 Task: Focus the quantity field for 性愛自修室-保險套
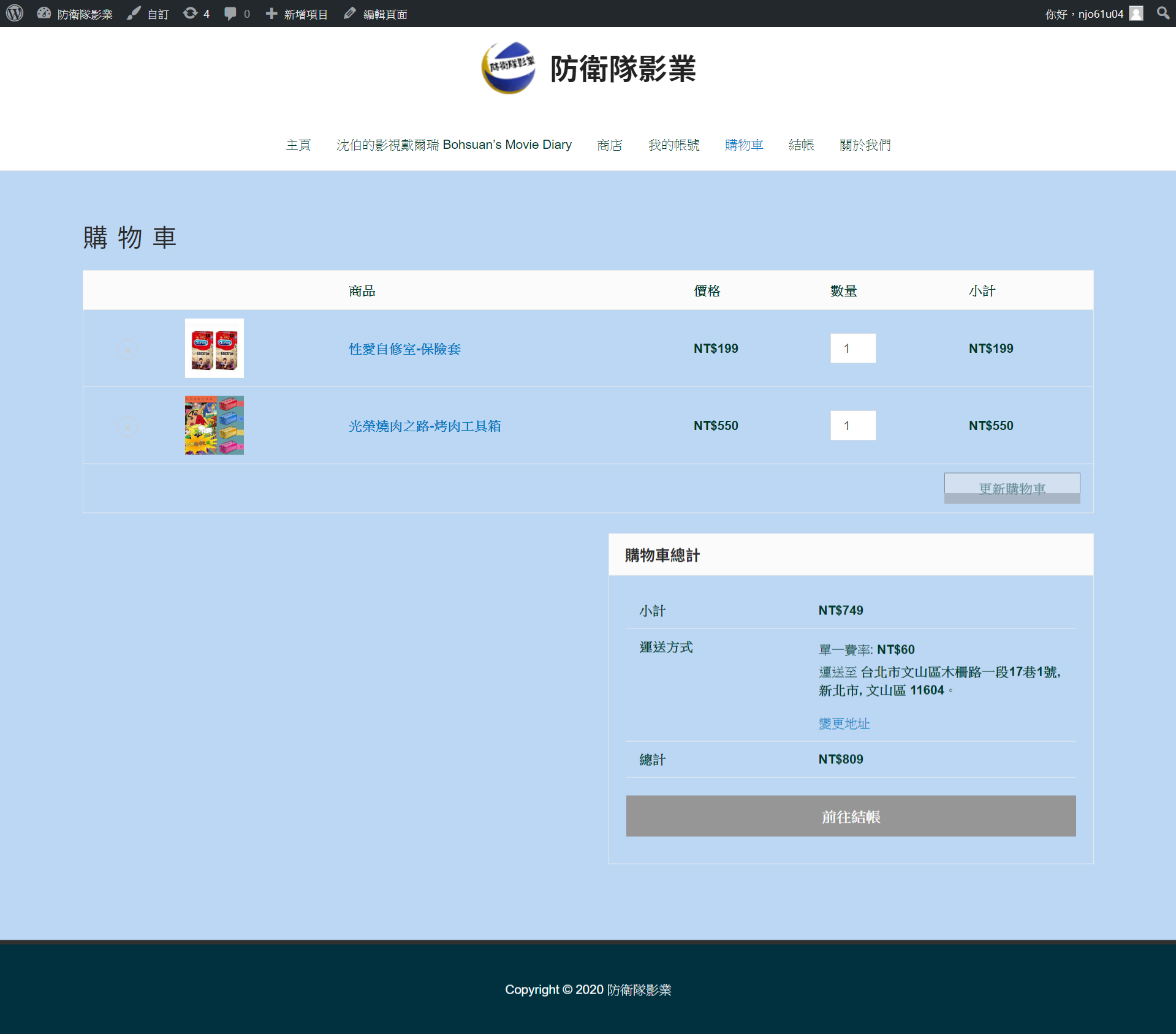coord(852,349)
